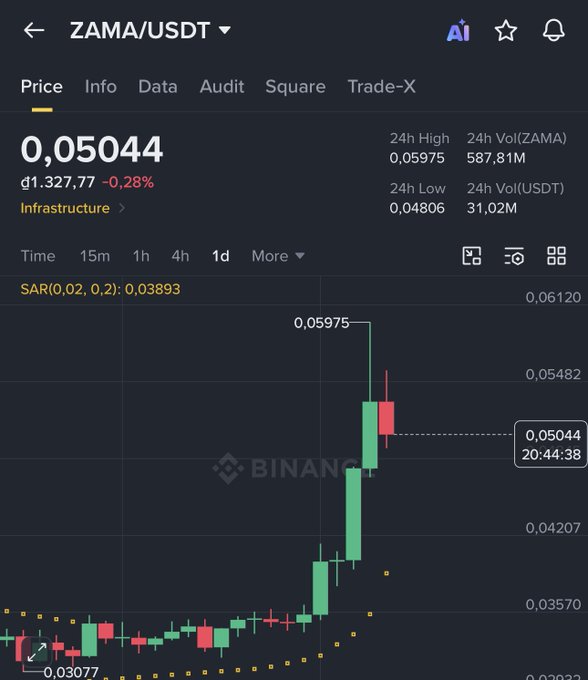
Task: Expand chart to fullscreen with diagonal arrows
Action: pyautogui.click(x=37, y=652)
